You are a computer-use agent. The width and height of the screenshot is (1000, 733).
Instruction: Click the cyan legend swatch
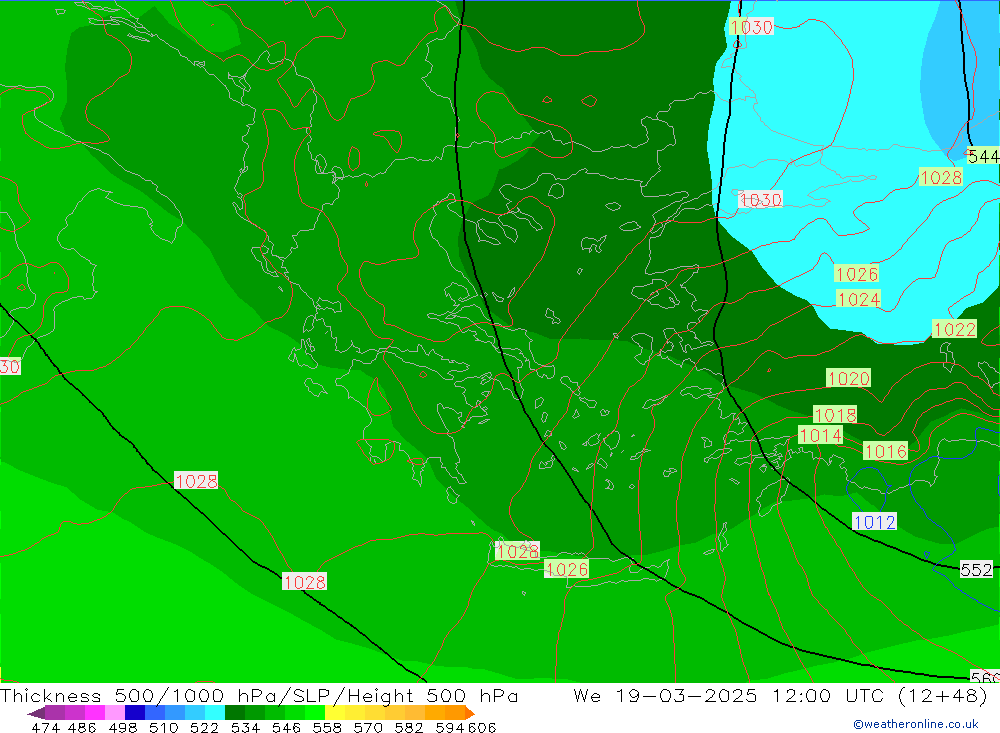(215, 713)
